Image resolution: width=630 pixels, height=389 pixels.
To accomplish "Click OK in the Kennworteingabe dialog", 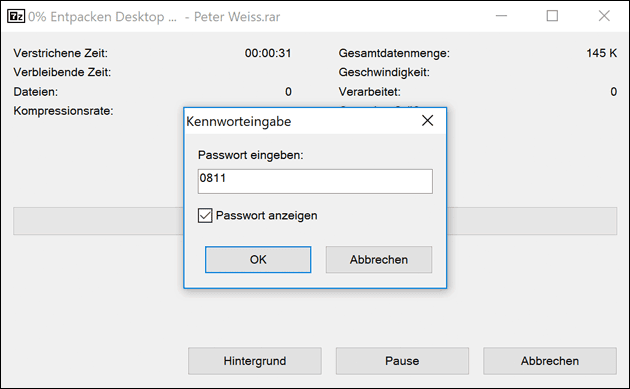I will pyautogui.click(x=258, y=260).
